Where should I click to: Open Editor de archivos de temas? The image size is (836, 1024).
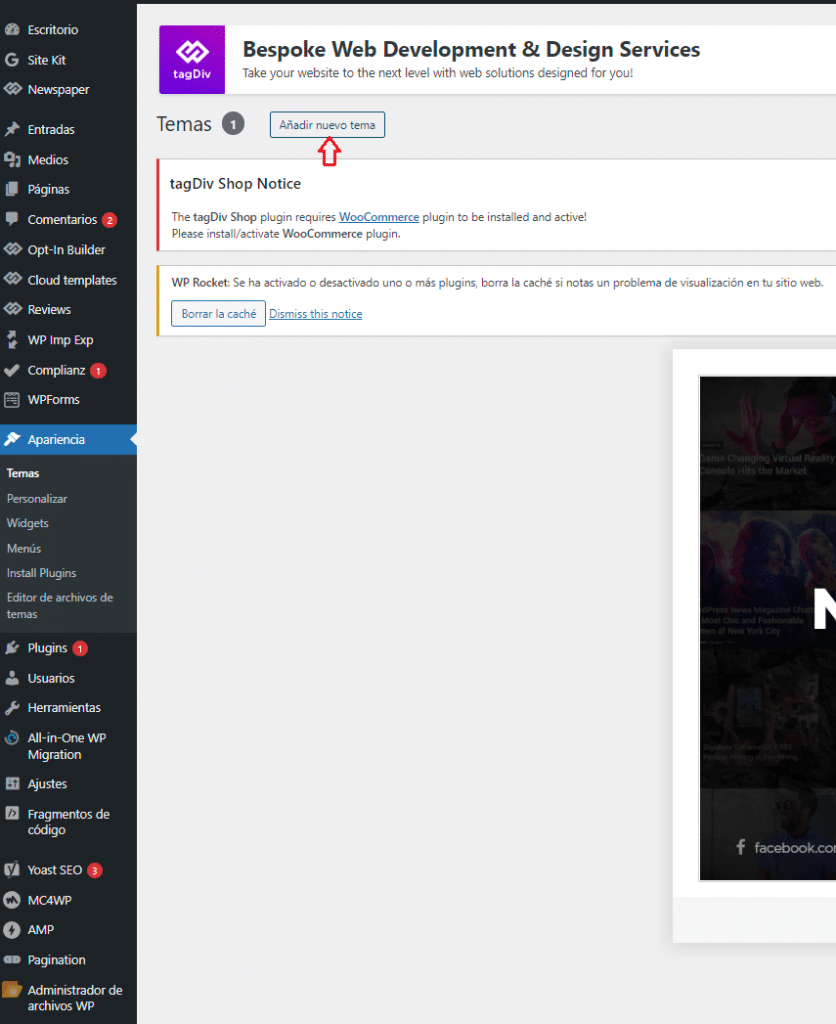click(60, 606)
